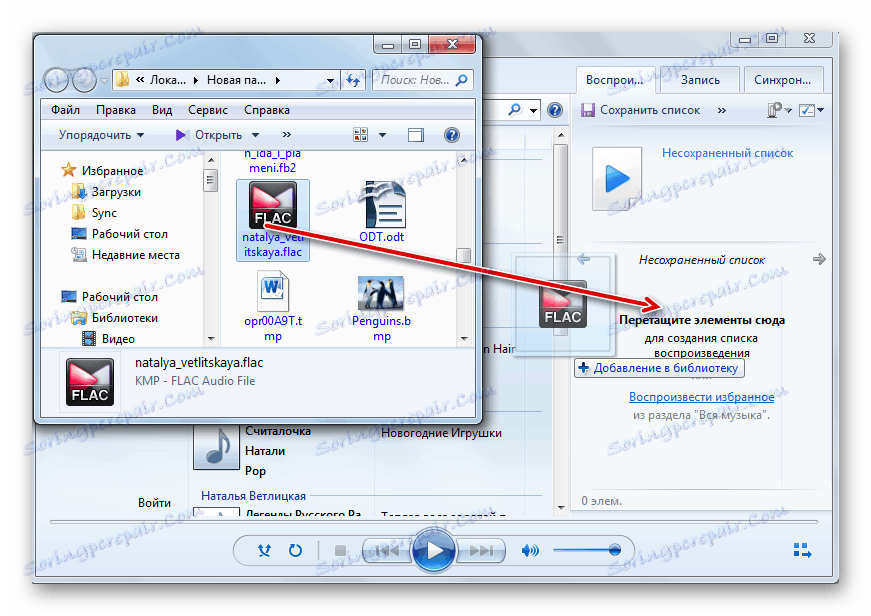Click the Previous track button

coord(387,550)
